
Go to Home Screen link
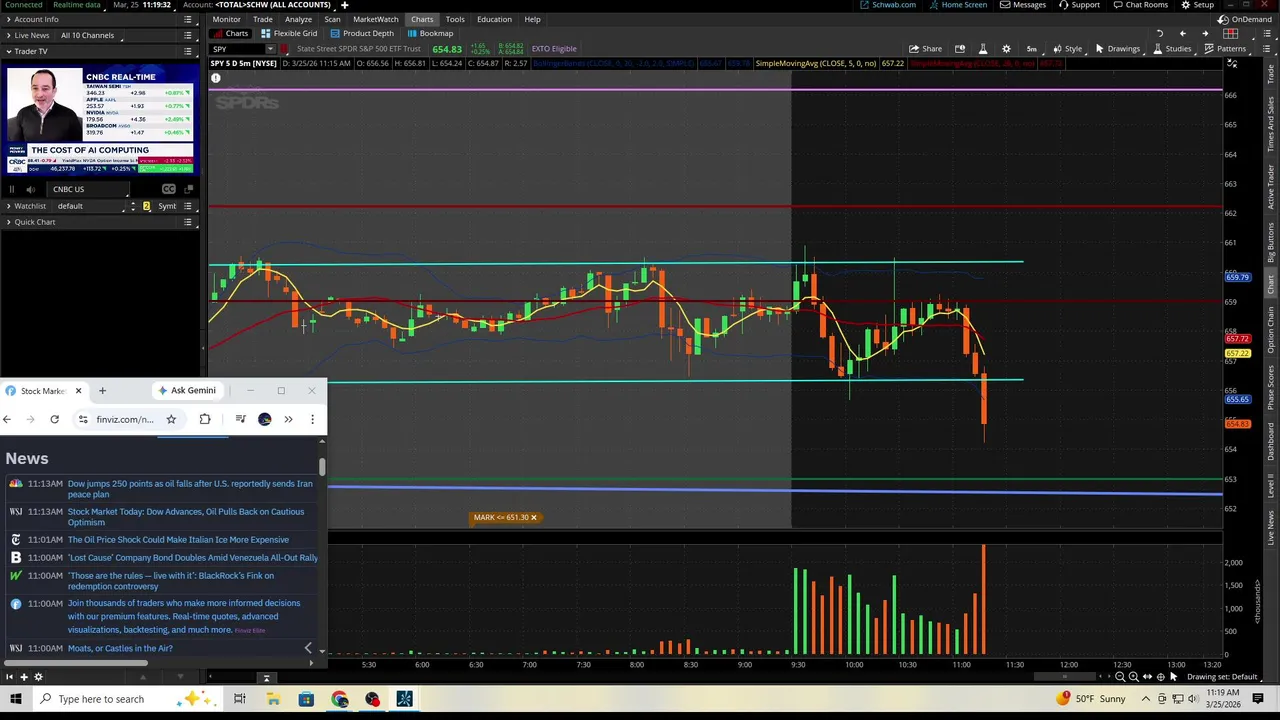pyautogui.click(x=957, y=5)
